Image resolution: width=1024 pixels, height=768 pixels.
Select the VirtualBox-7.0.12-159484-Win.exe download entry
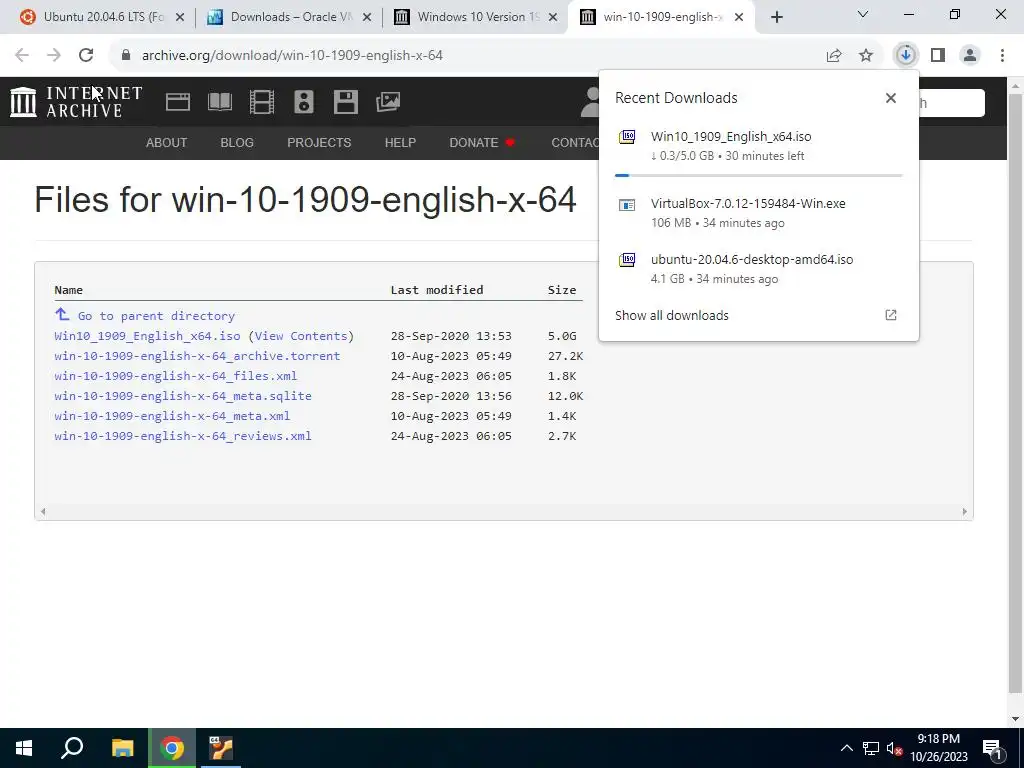pyautogui.click(x=758, y=213)
